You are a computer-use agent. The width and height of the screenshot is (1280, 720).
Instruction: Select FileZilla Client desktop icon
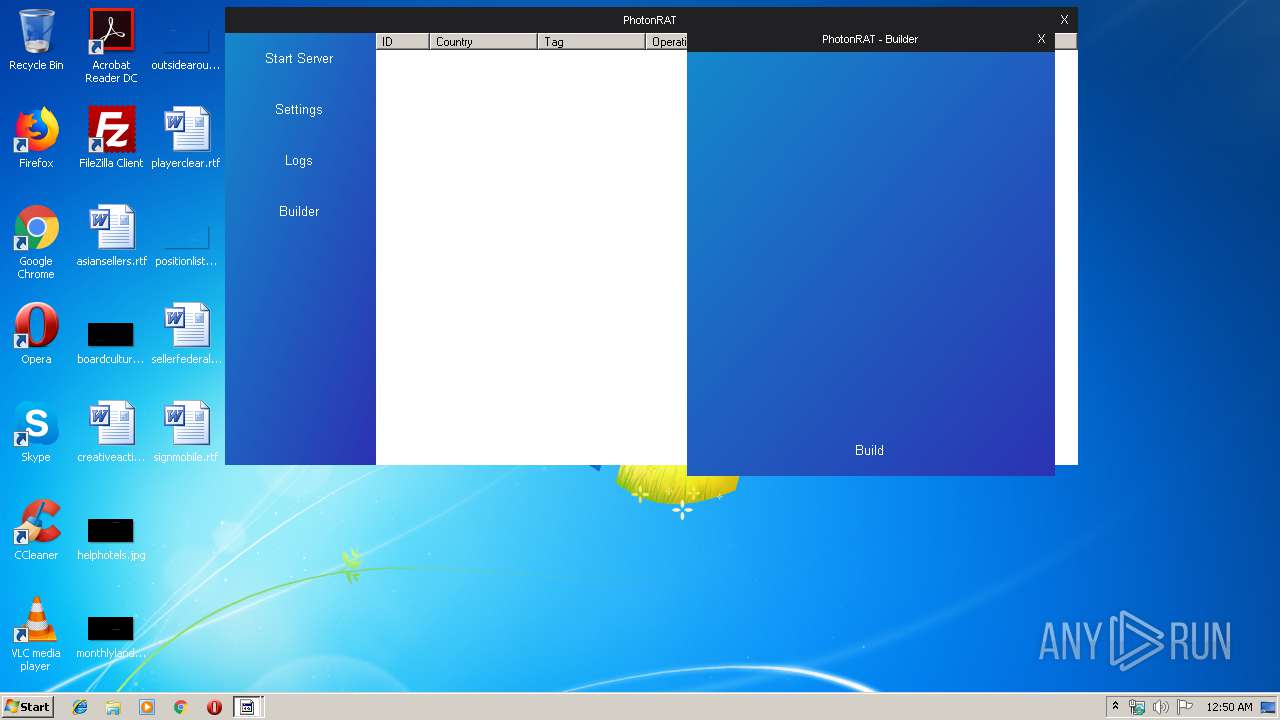pos(111,138)
